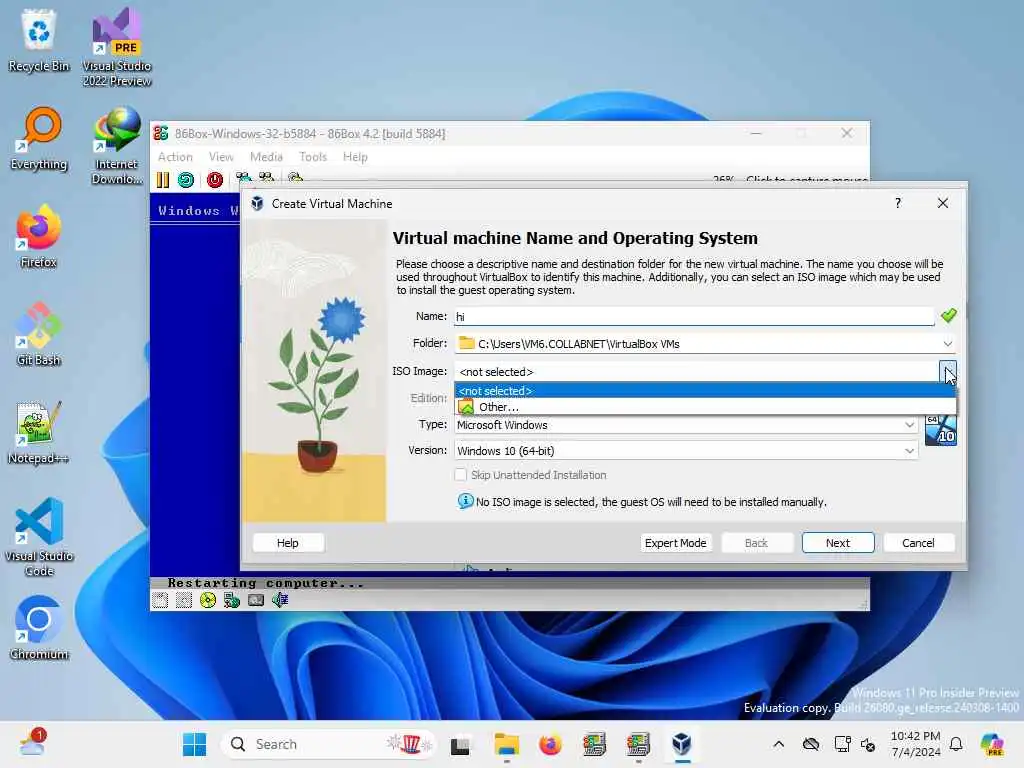Open File Explorer from the taskbar
Screen dimensions: 1024x768
507,744
